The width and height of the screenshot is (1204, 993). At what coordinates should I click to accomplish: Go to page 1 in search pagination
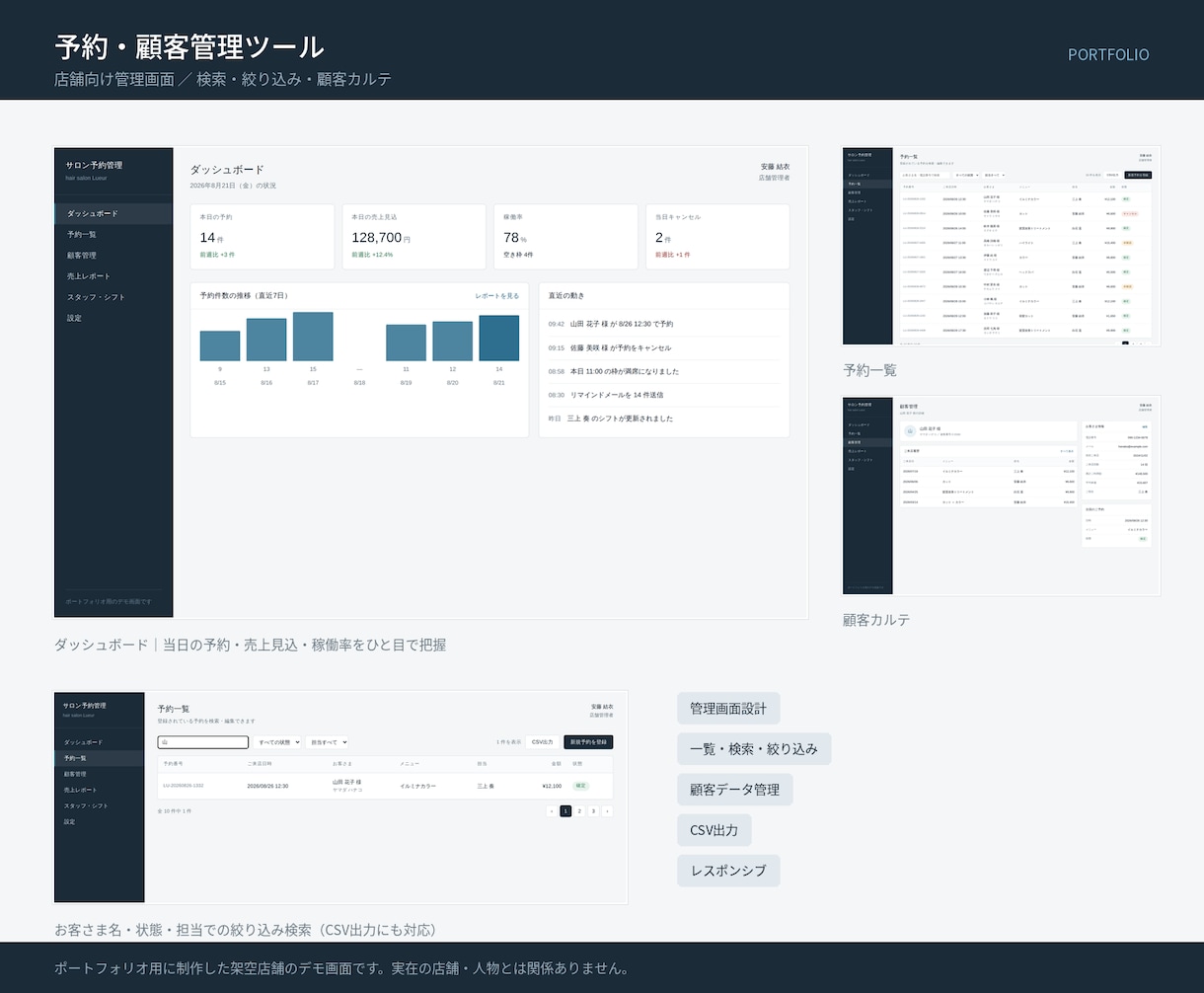coord(565,811)
